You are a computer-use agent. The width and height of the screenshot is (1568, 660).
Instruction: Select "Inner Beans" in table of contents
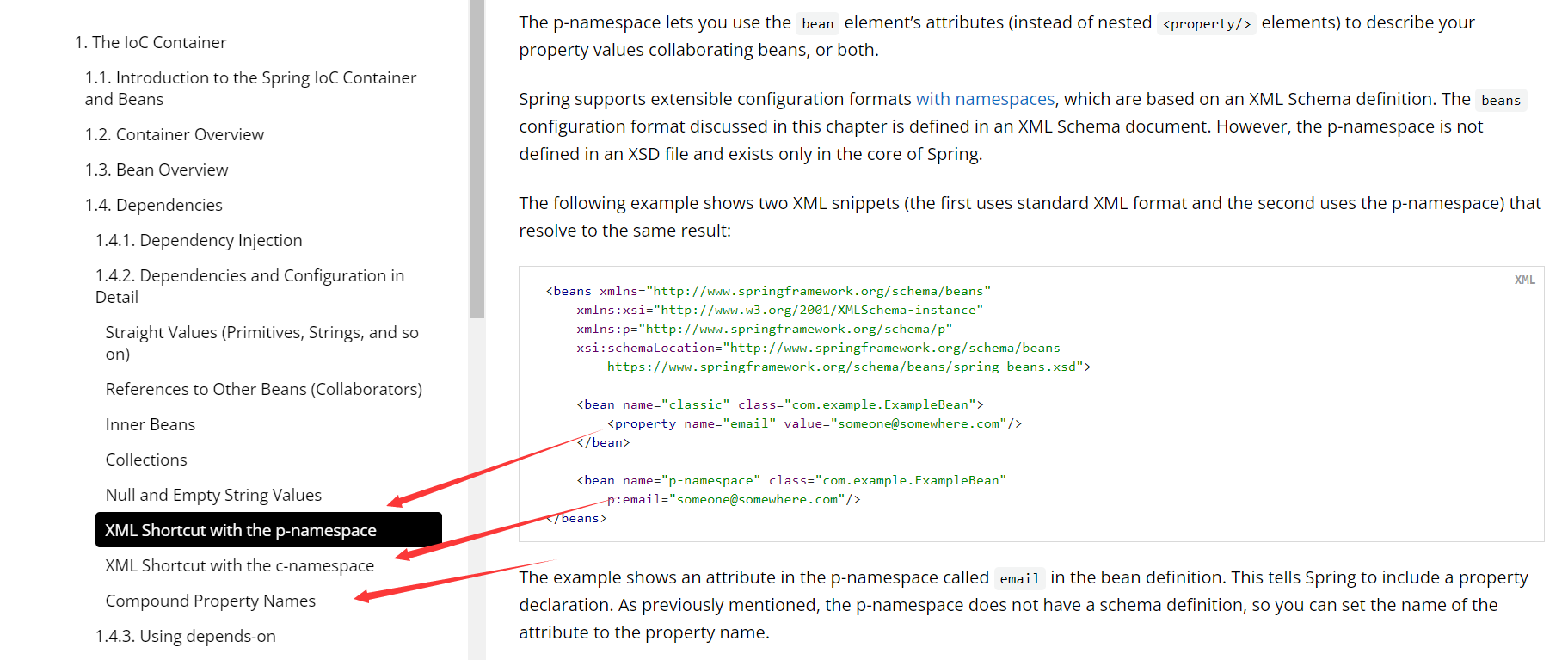tap(150, 424)
